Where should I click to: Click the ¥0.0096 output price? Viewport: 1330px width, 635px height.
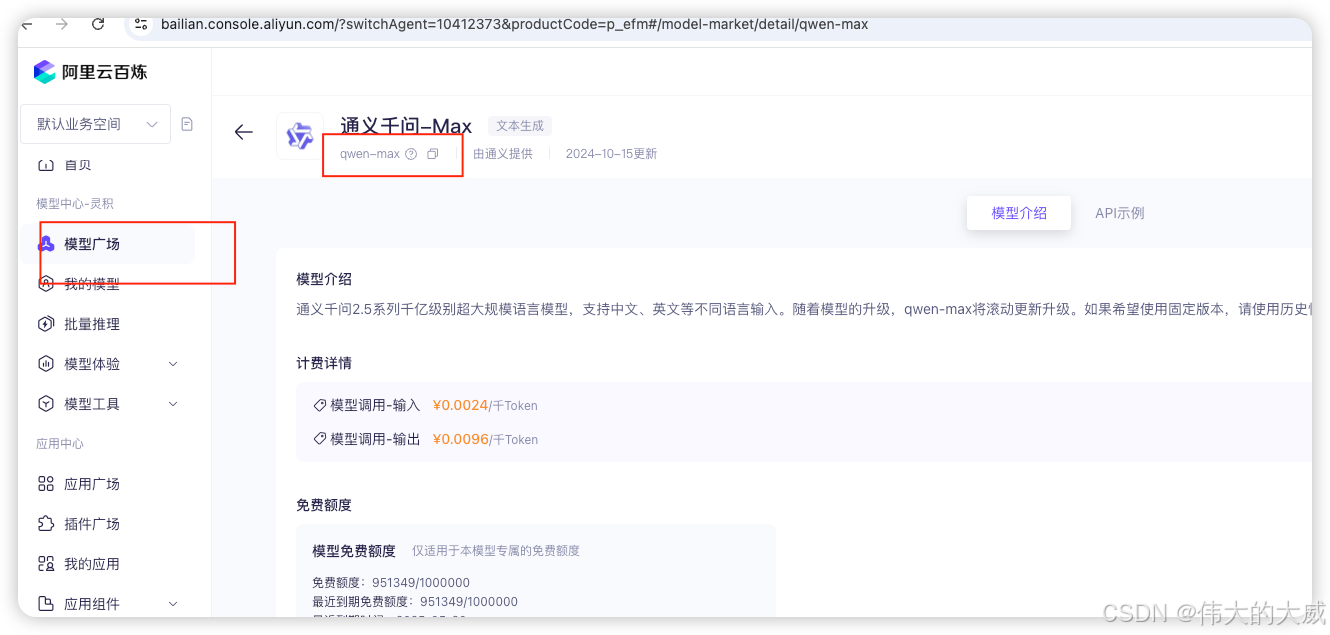click(460, 439)
